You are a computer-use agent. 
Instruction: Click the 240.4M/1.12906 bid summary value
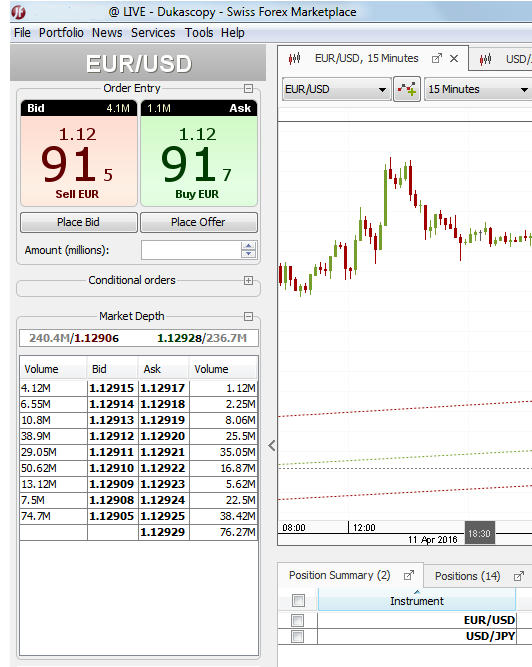(x=74, y=338)
